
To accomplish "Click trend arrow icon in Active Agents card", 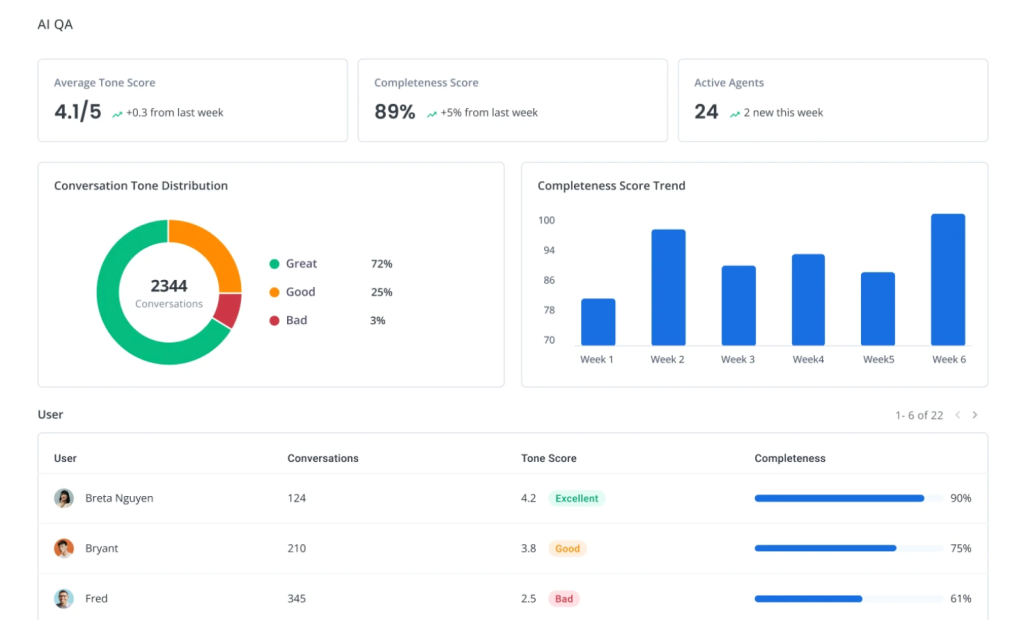I will pos(734,114).
